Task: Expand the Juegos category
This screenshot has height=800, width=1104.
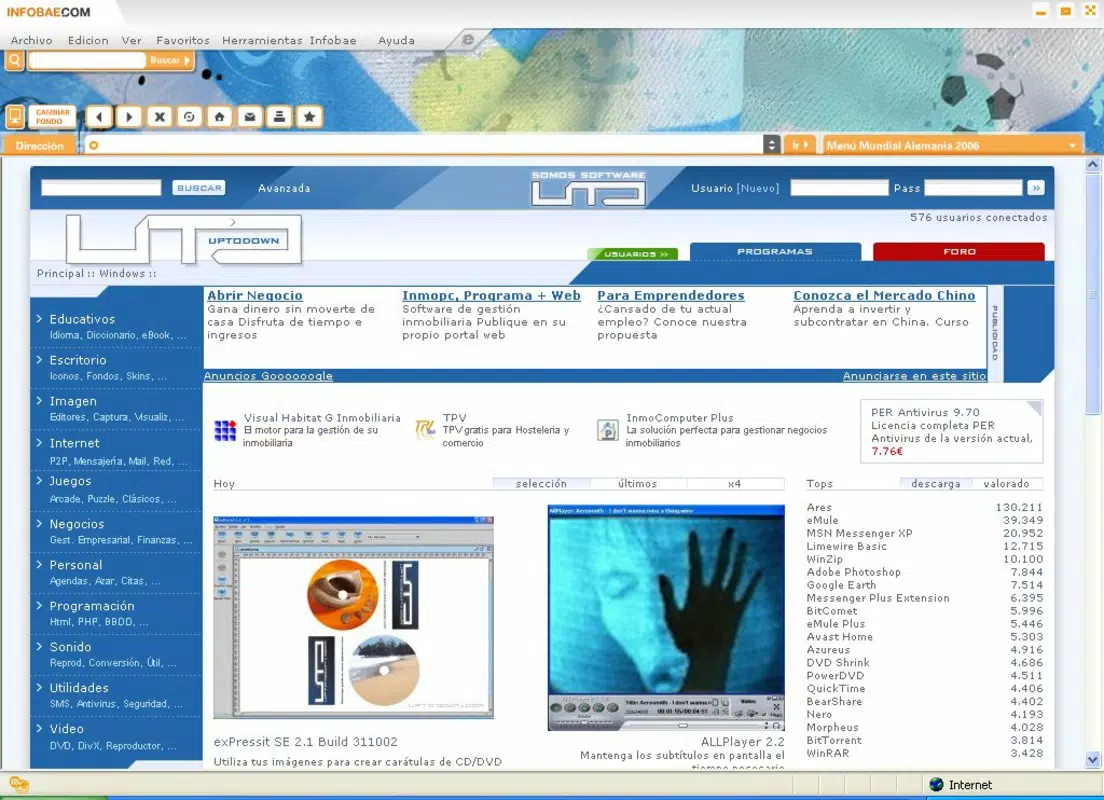Action: click(70, 481)
